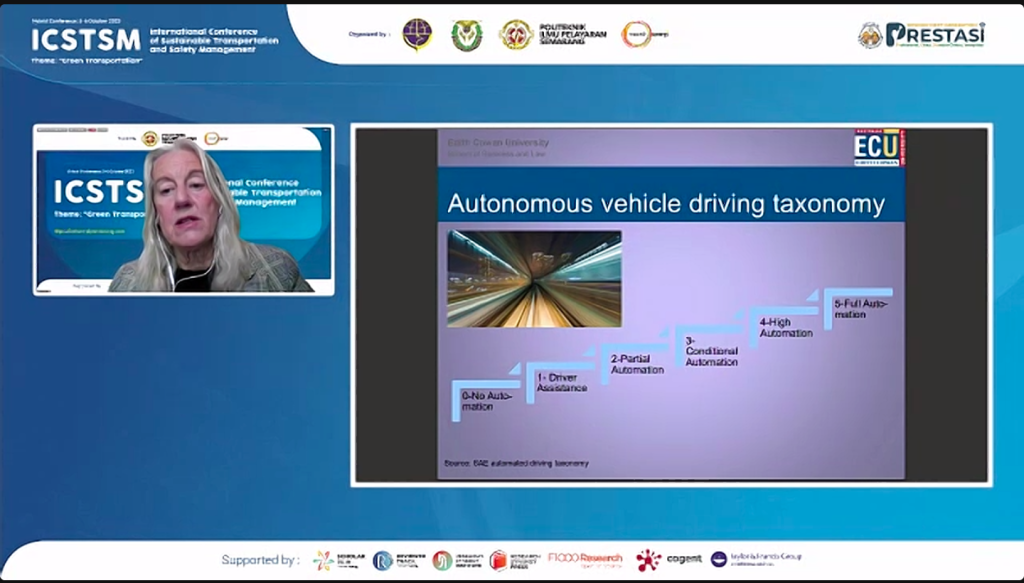This screenshot has height=583, width=1024.
Task: Click the ICSTSM conference title in header
Action: click(86, 39)
